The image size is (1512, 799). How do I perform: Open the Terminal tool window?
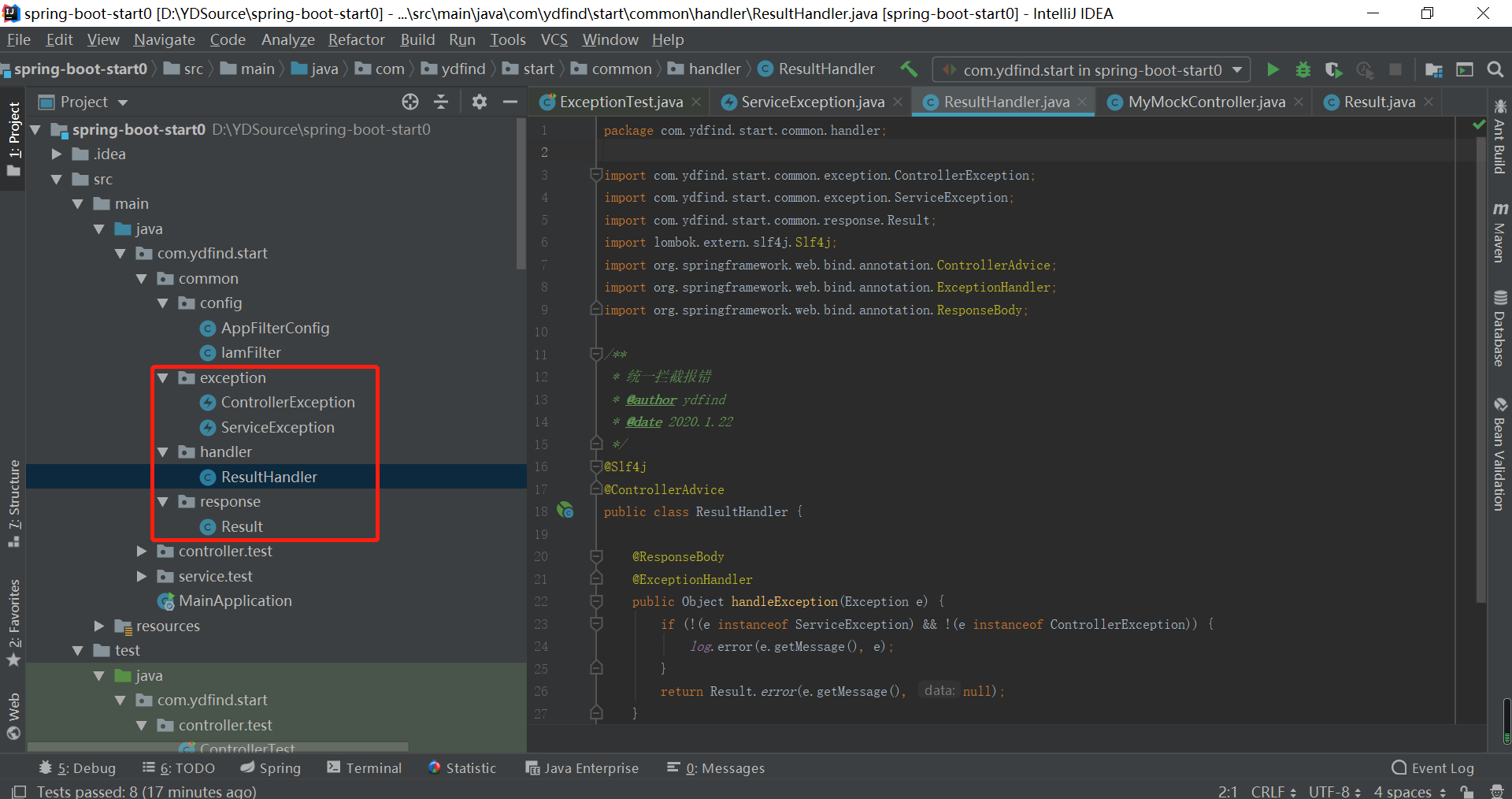[365, 767]
